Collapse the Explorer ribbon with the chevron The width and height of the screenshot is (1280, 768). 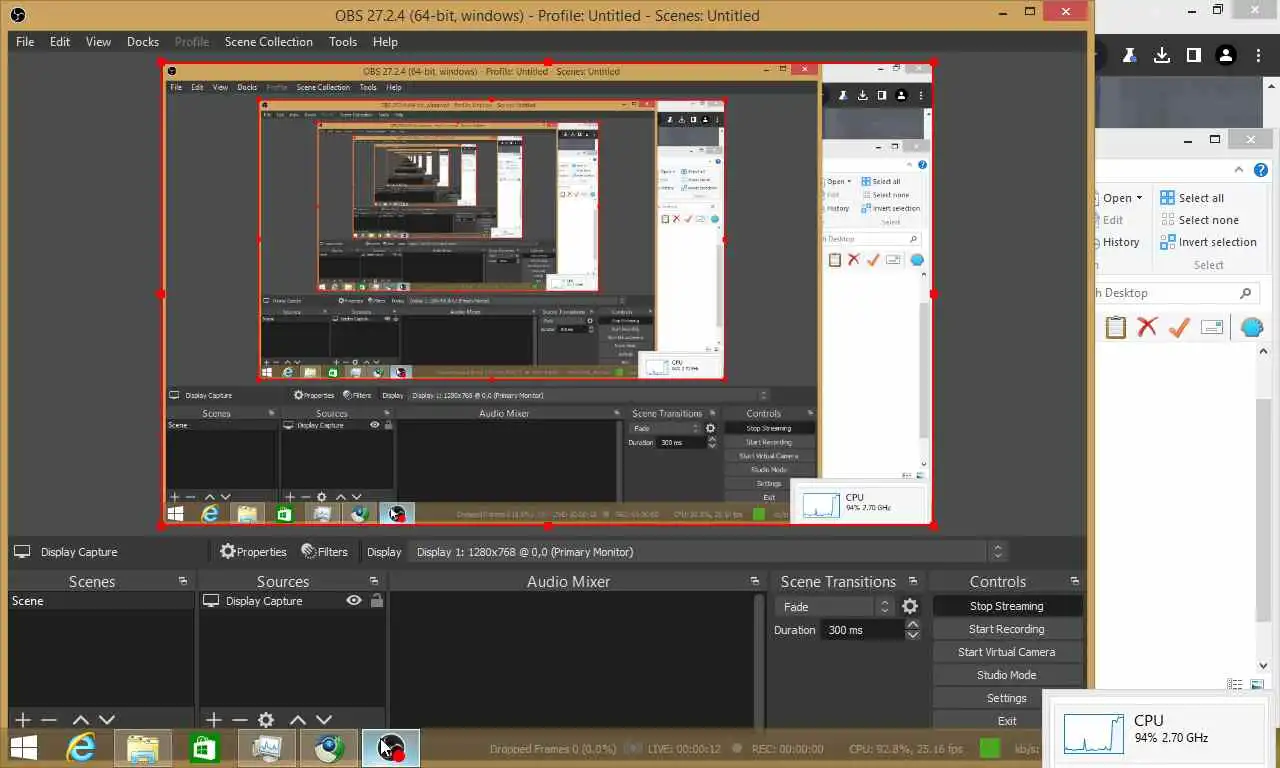(1238, 170)
